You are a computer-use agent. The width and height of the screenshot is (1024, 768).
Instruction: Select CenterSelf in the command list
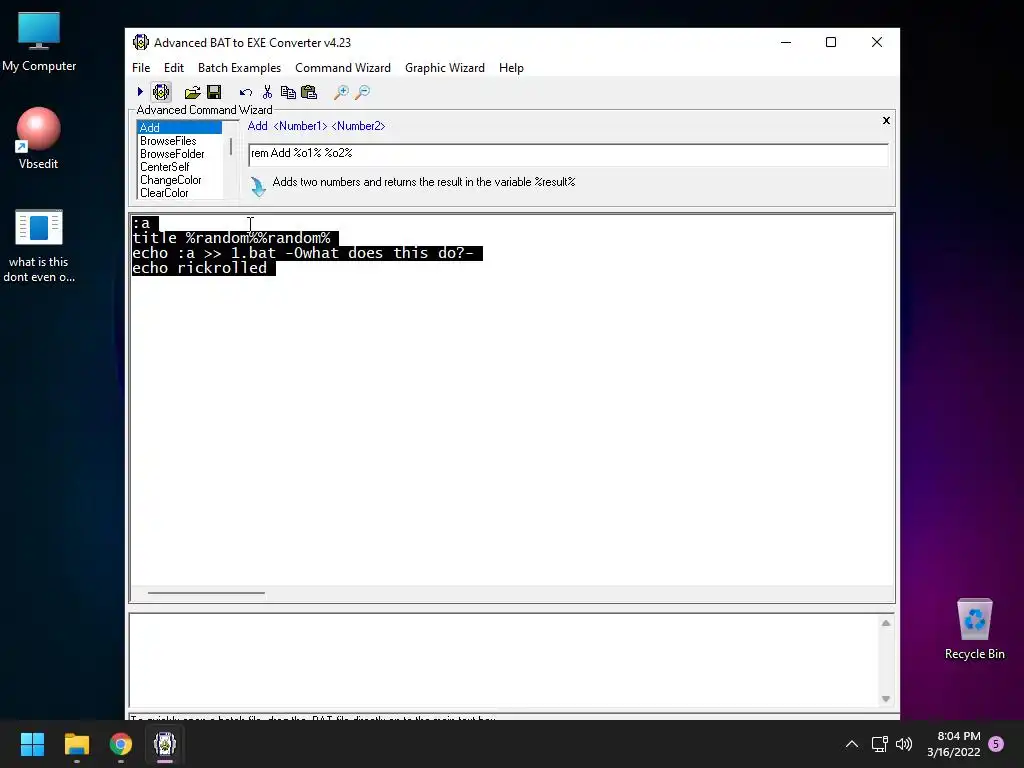click(180, 167)
